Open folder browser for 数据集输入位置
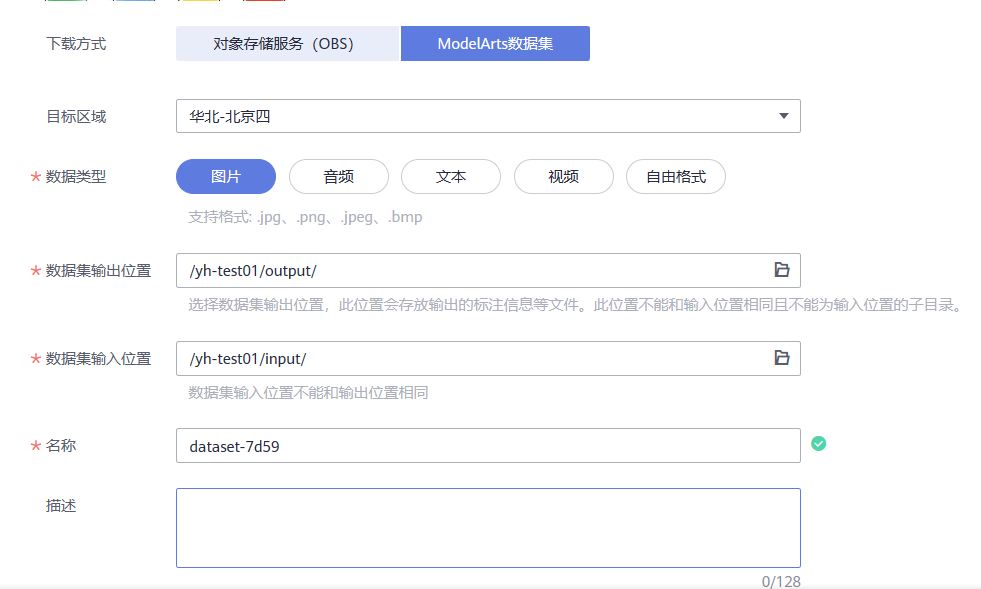The height and width of the screenshot is (589, 981). click(781, 358)
